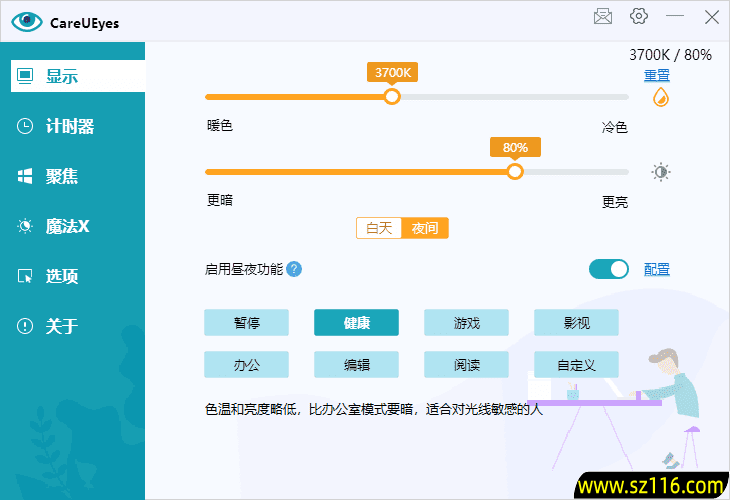Select the 暂停 pause preset button
This screenshot has width=730, height=500.
[246, 322]
